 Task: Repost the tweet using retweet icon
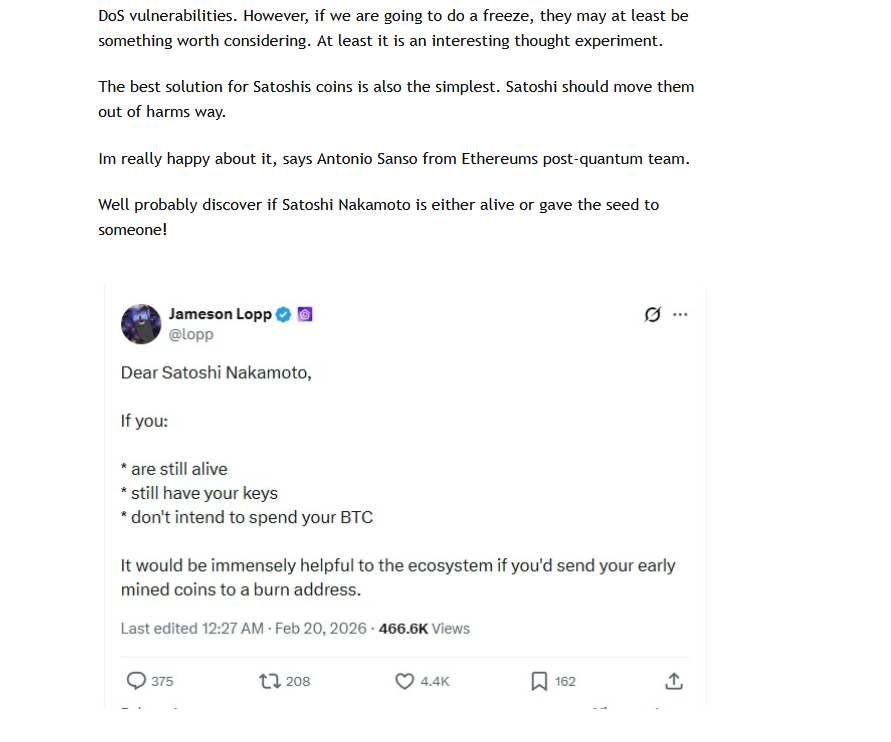pyautogui.click(x=269, y=681)
